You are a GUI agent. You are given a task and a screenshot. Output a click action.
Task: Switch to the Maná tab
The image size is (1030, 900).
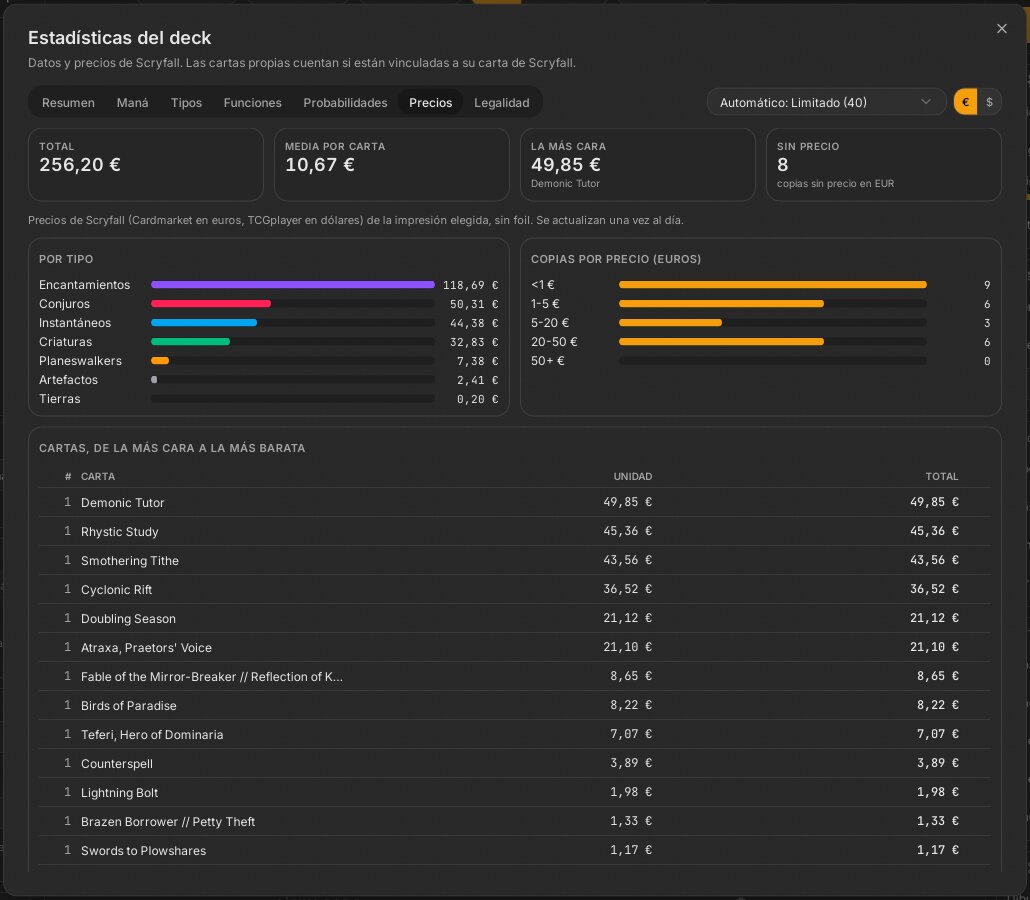[x=133, y=102]
